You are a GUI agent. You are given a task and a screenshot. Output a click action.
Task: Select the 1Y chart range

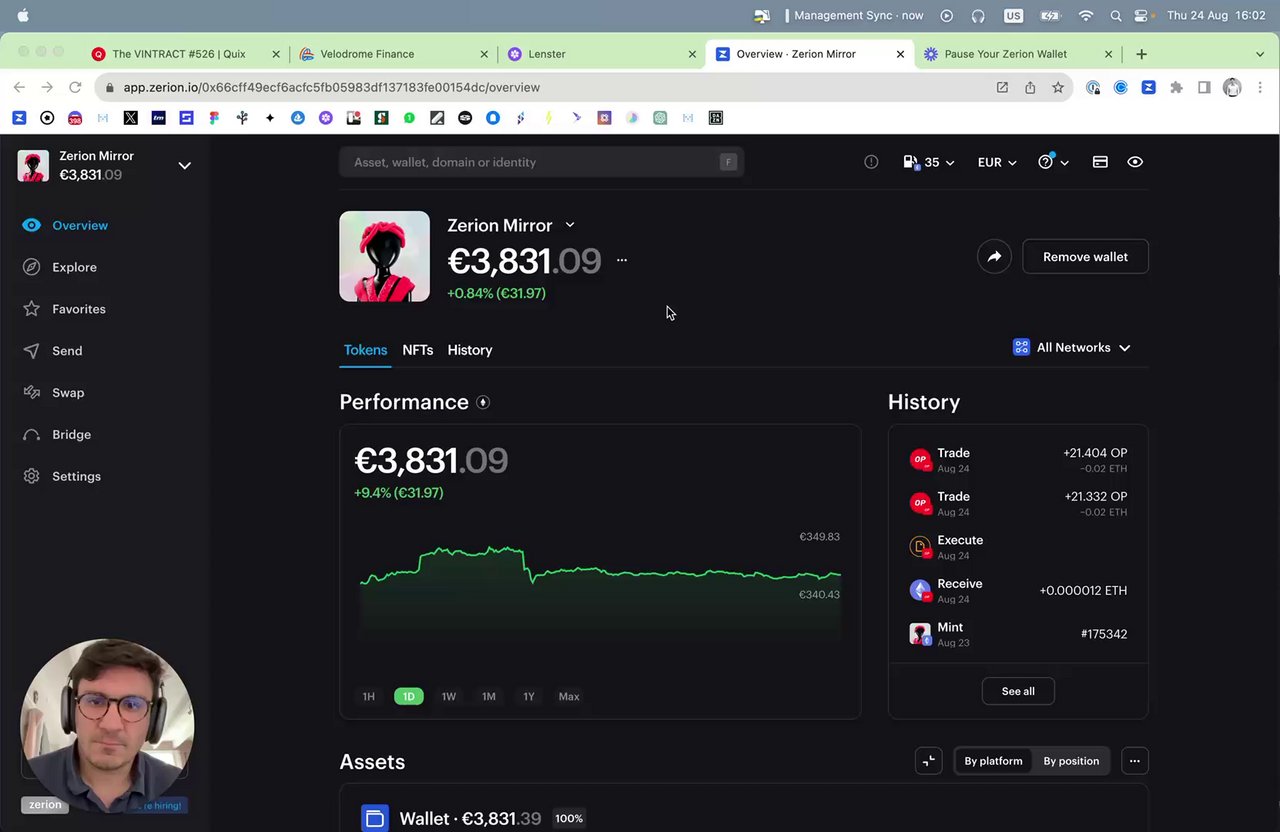(529, 696)
